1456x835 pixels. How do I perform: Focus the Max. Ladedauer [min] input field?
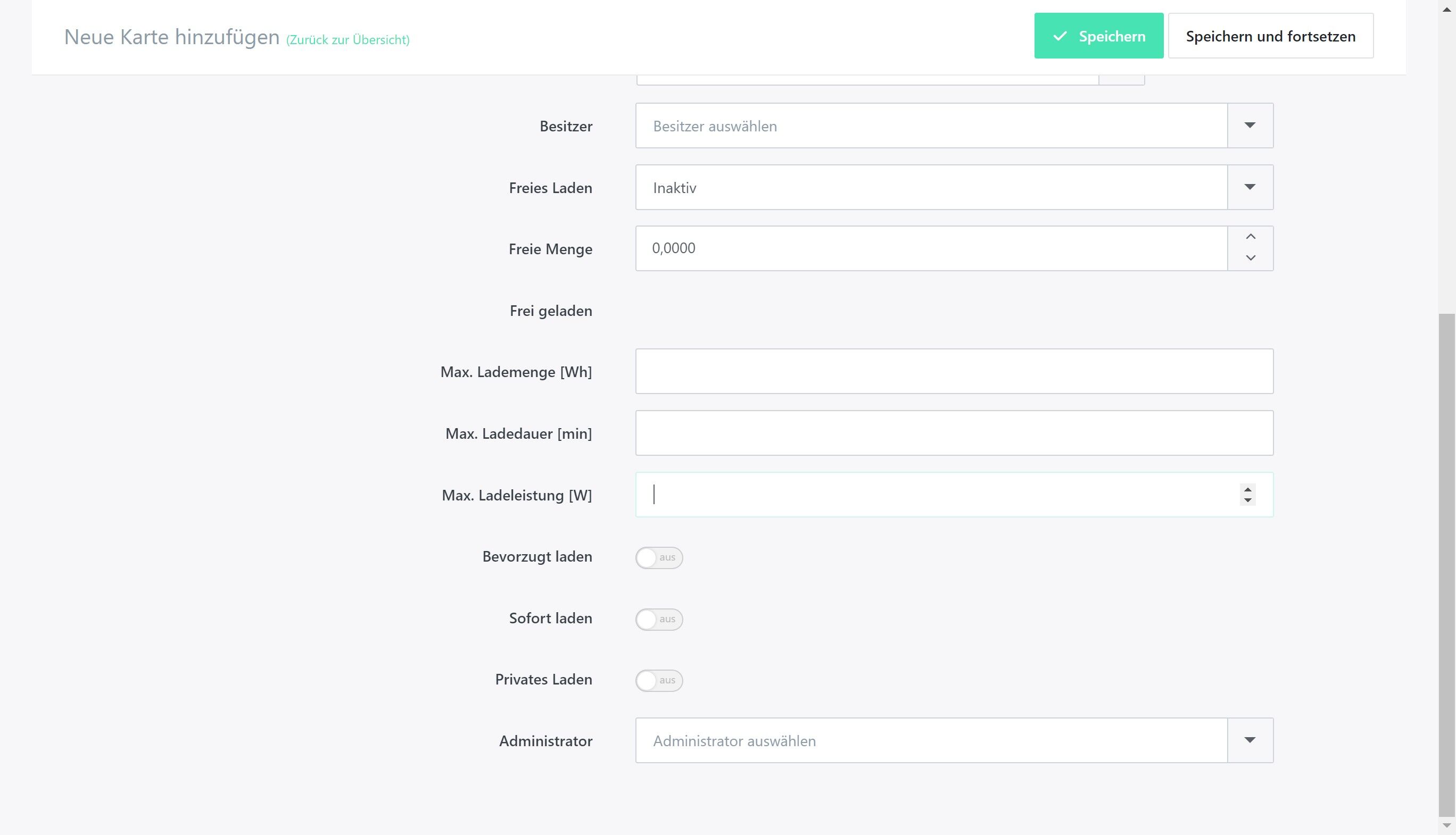955,433
